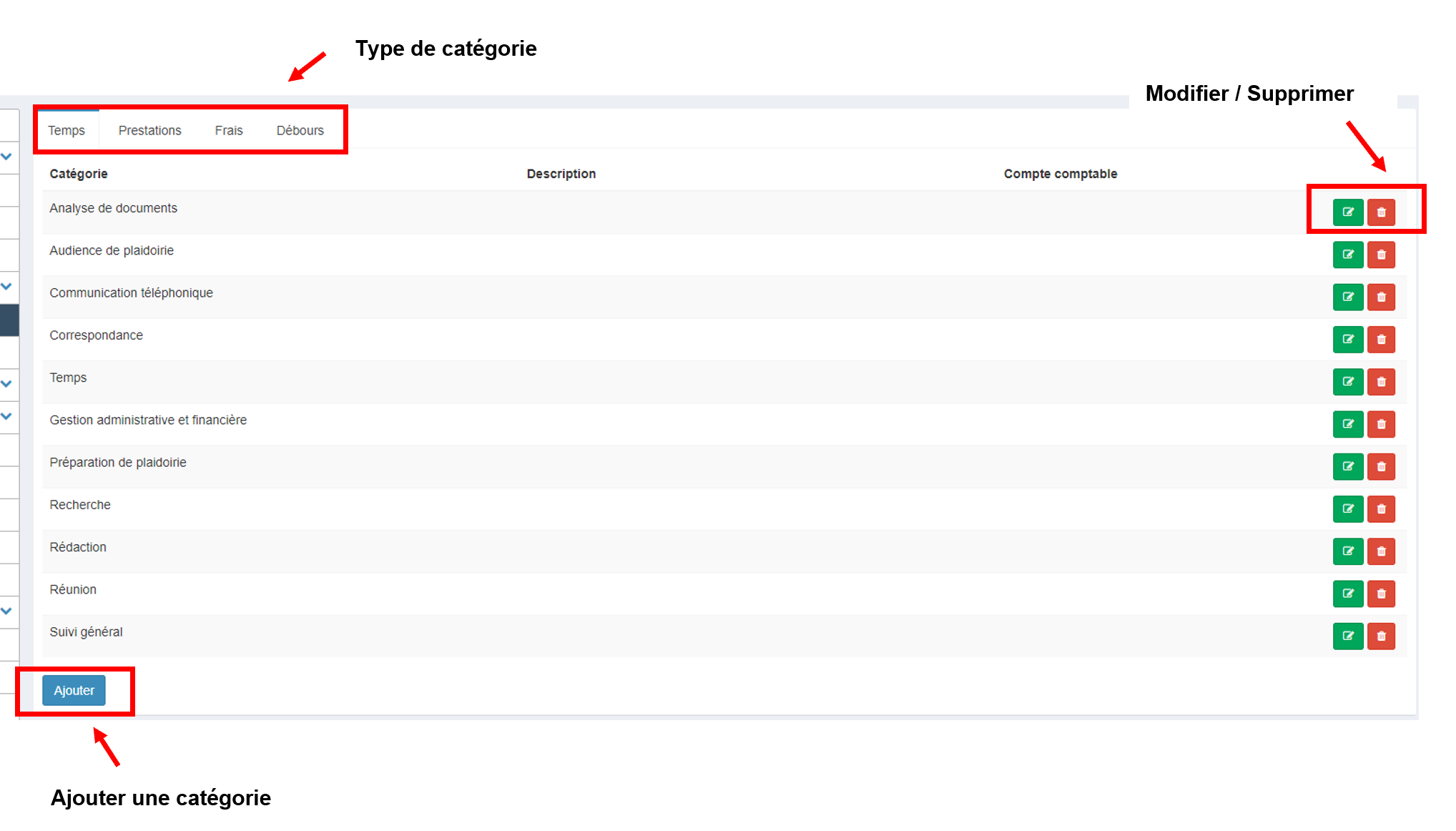Click the Compte comptable column header
Screen dimensions: 1456x831
coord(1060,174)
